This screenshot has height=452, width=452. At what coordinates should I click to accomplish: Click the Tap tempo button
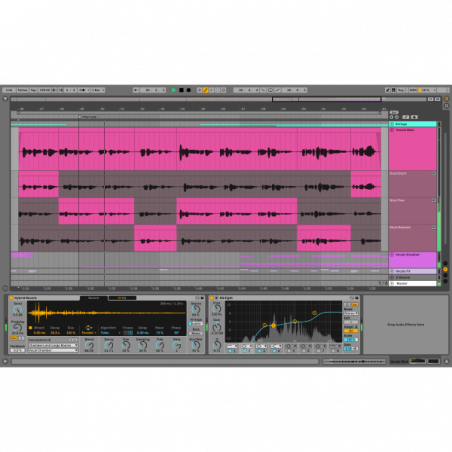[33, 90]
